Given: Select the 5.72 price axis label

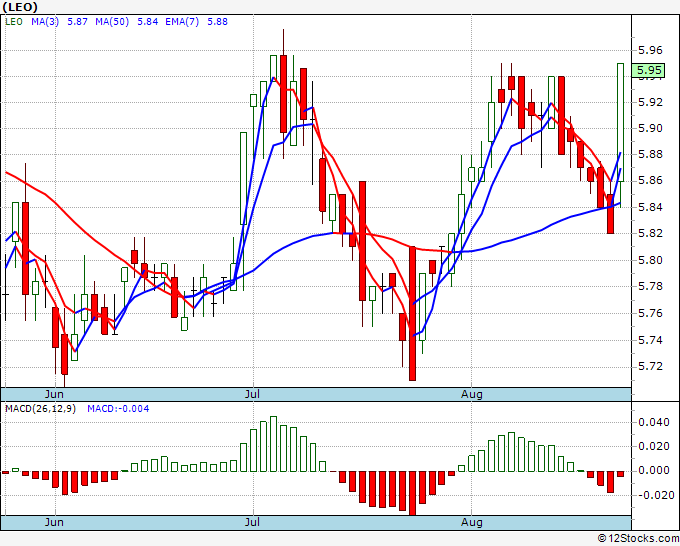Looking at the screenshot, I should [x=651, y=366].
